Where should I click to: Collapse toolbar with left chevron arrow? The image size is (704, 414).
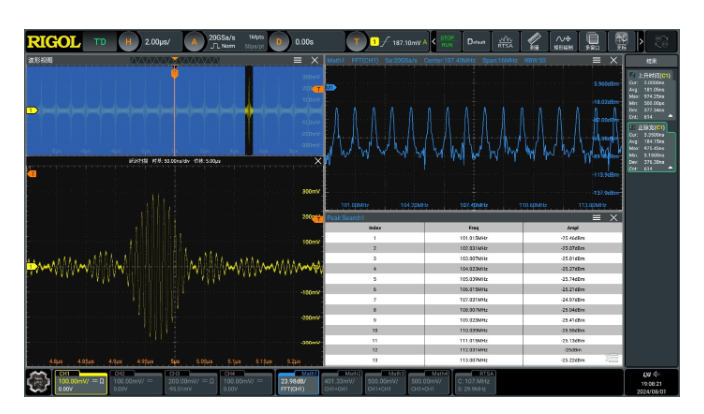click(434, 42)
